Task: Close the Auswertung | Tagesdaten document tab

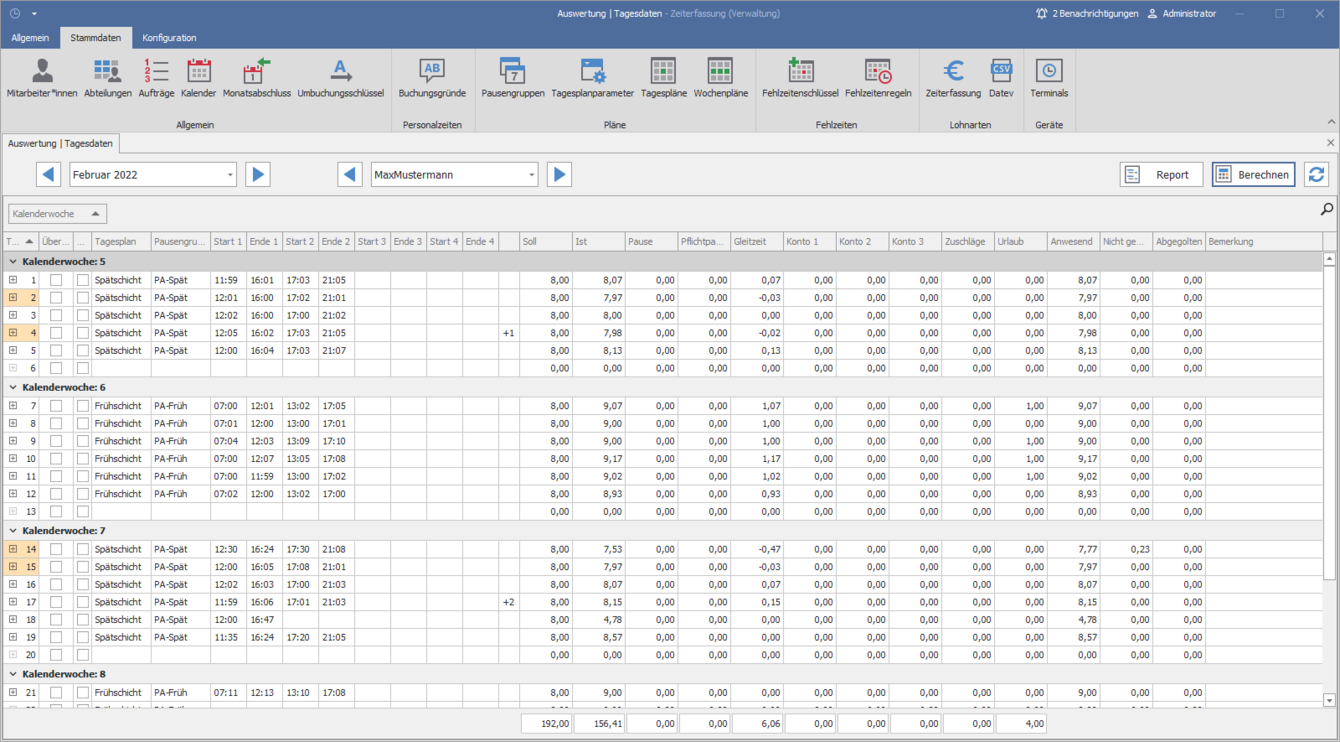Action: click(x=1330, y=143)
